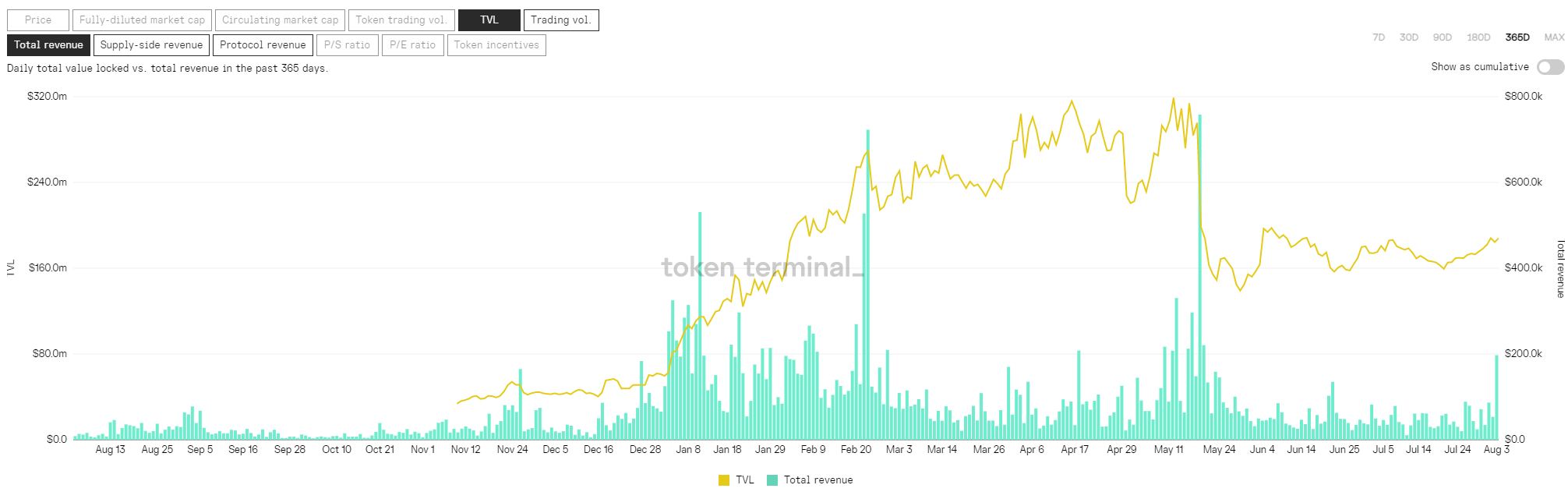Toggle the Show as cumulative switch

(x=1550, y=67)
